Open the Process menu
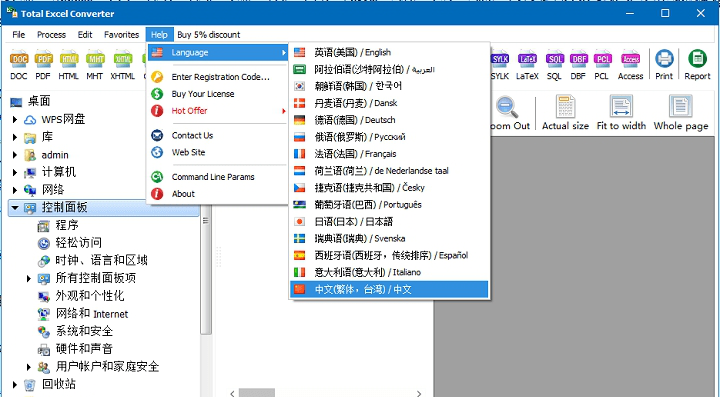 click(x=51, y=34)
